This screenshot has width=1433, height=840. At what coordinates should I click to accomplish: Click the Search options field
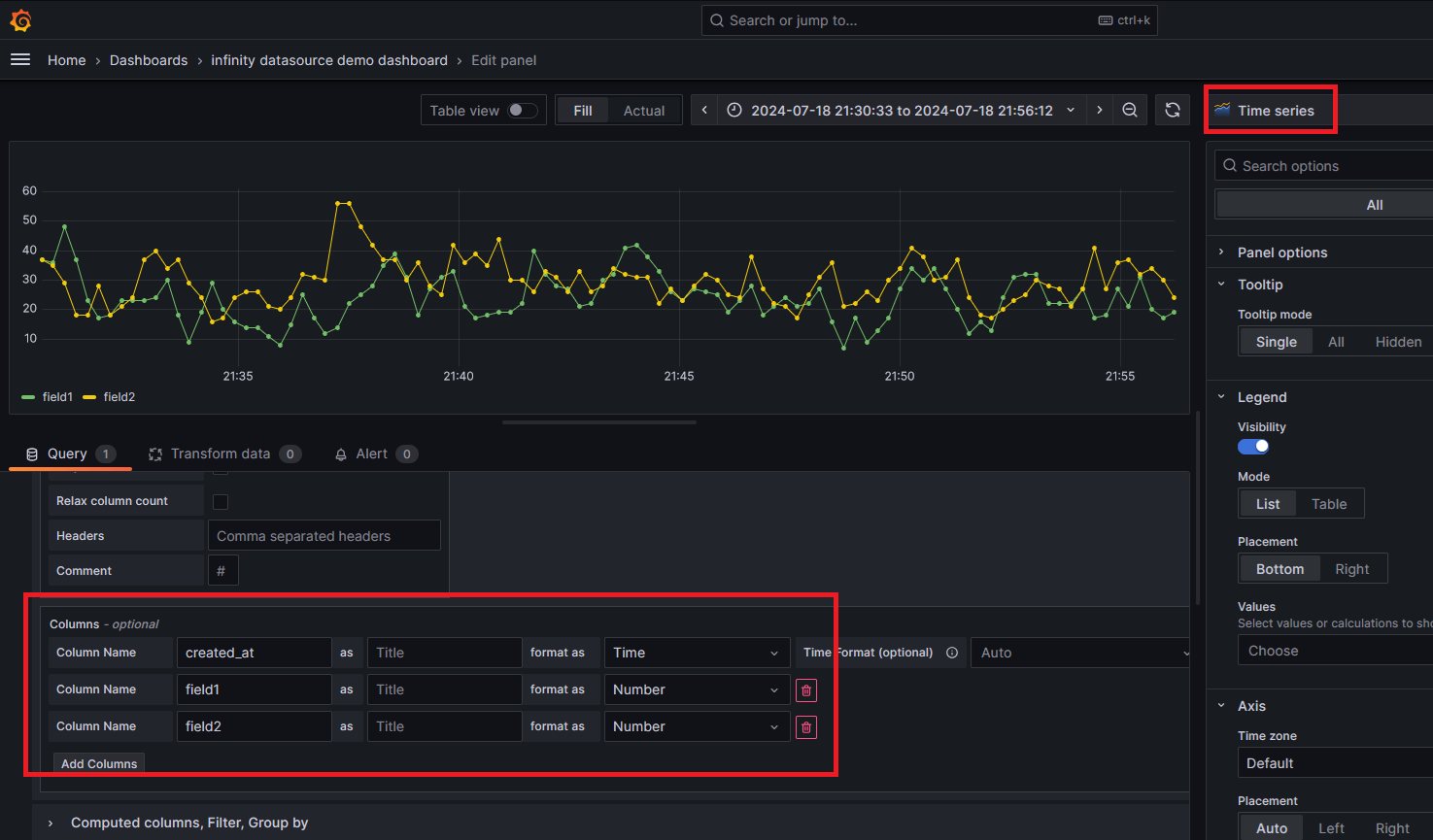tap(1325, 166)
